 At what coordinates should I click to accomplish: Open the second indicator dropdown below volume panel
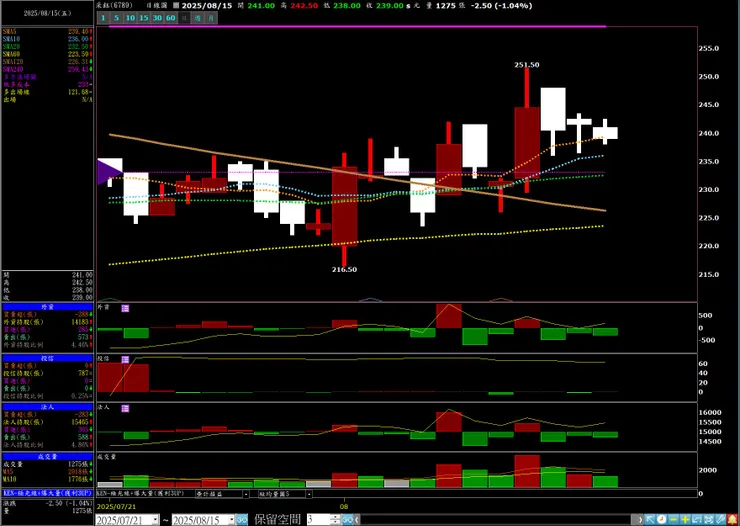309,494
